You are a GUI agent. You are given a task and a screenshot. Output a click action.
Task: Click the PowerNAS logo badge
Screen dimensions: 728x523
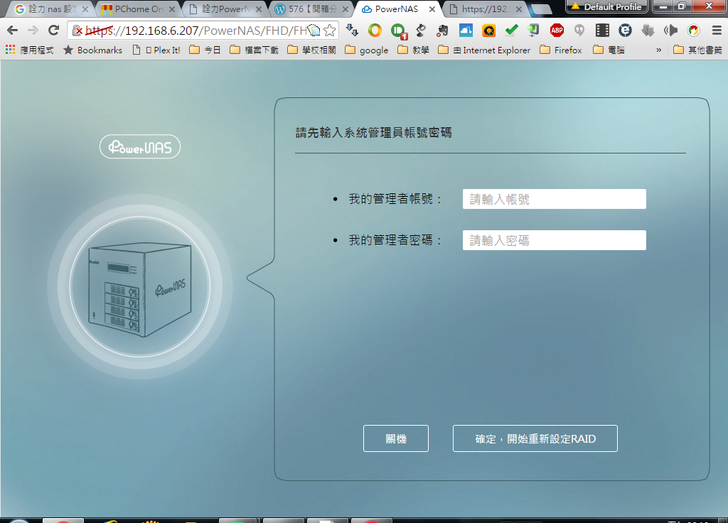140,147
